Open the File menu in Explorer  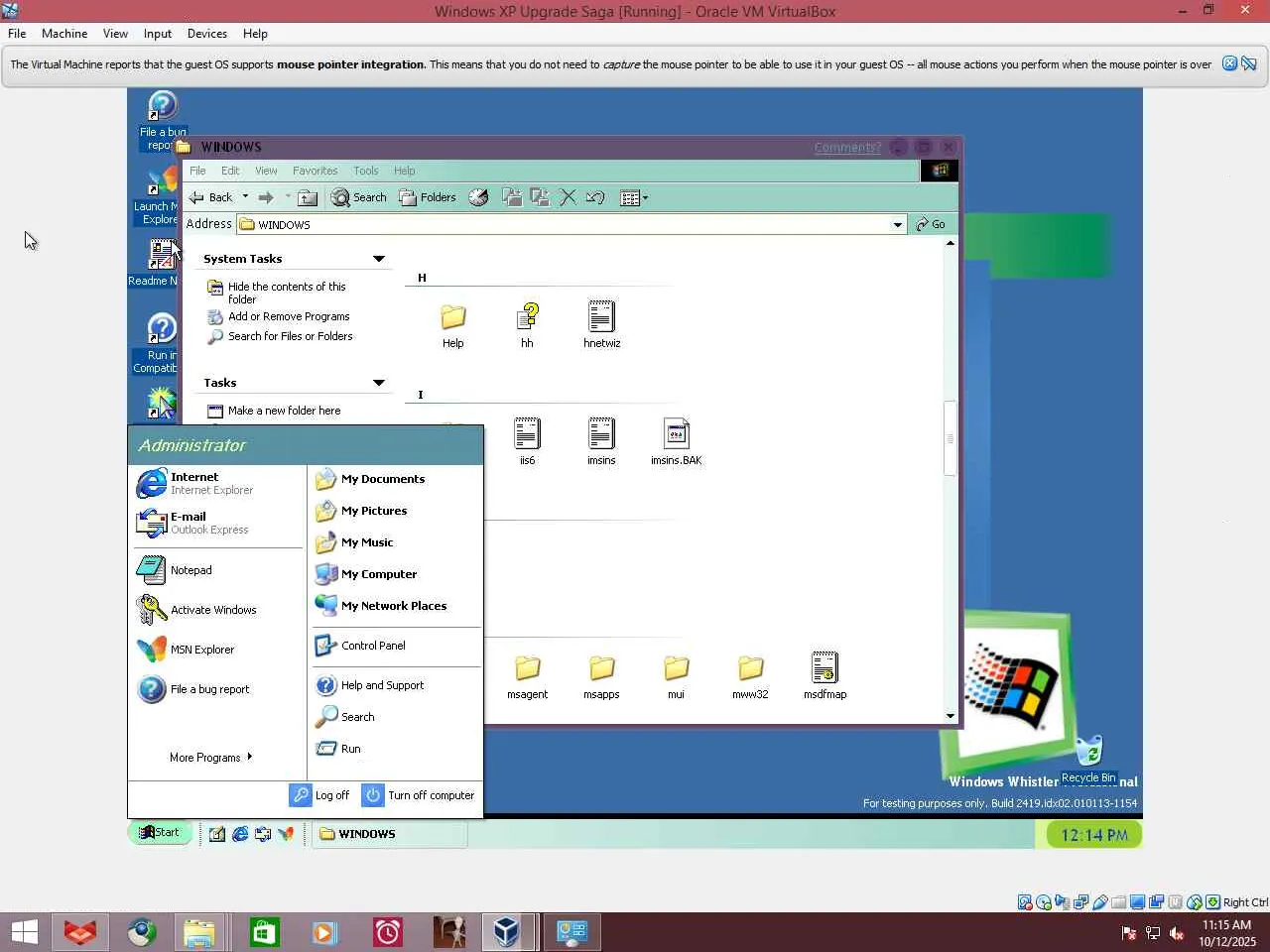[x=197, y=171]
